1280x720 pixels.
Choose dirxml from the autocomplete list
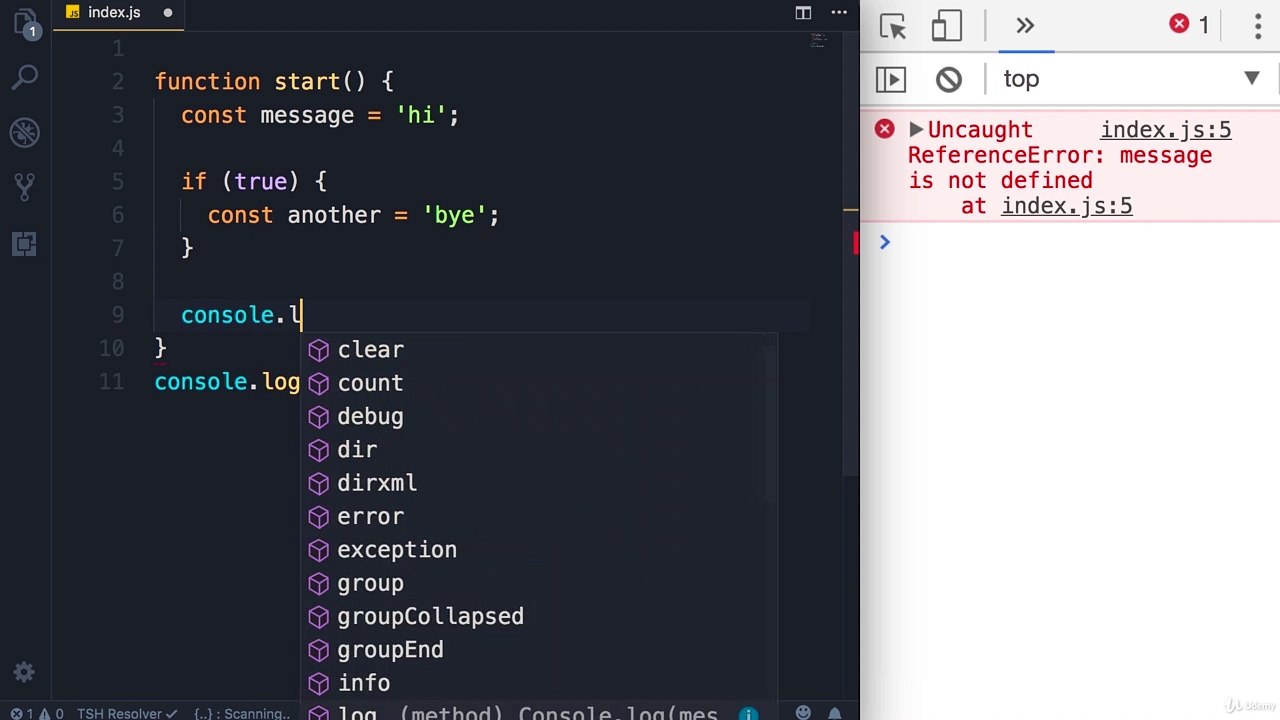point(539,483)
